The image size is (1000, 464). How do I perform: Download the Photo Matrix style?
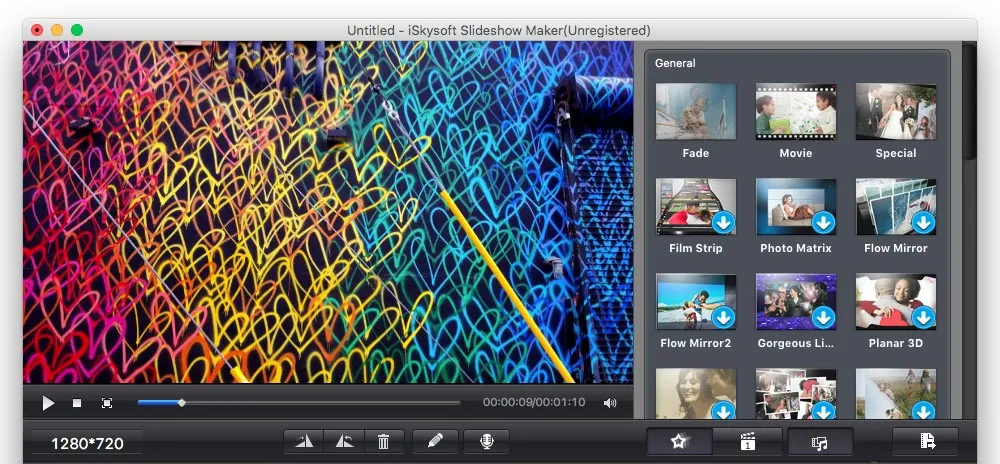tap(823, 222)
